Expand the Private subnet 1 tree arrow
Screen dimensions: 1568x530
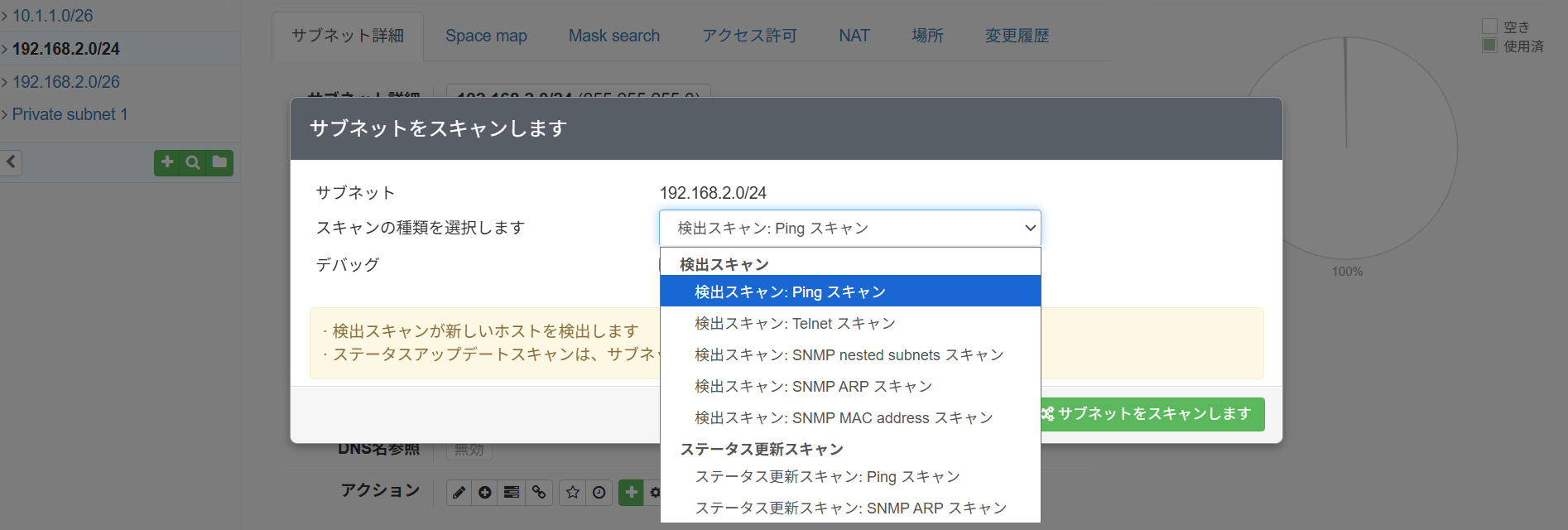(4, 114)
